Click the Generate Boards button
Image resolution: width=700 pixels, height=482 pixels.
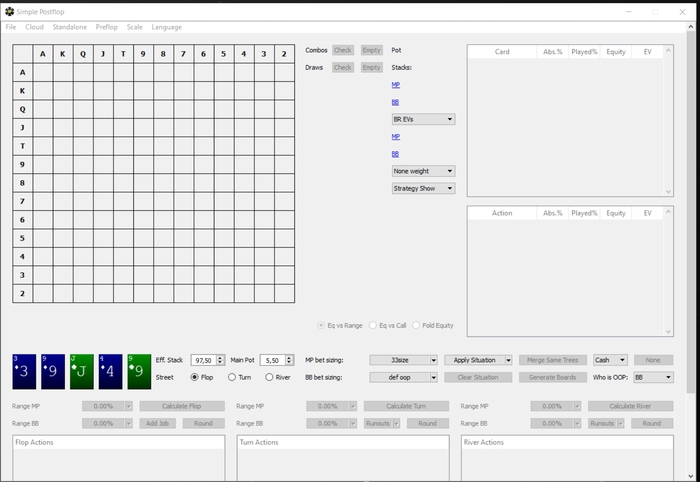(x=552, y=377)
